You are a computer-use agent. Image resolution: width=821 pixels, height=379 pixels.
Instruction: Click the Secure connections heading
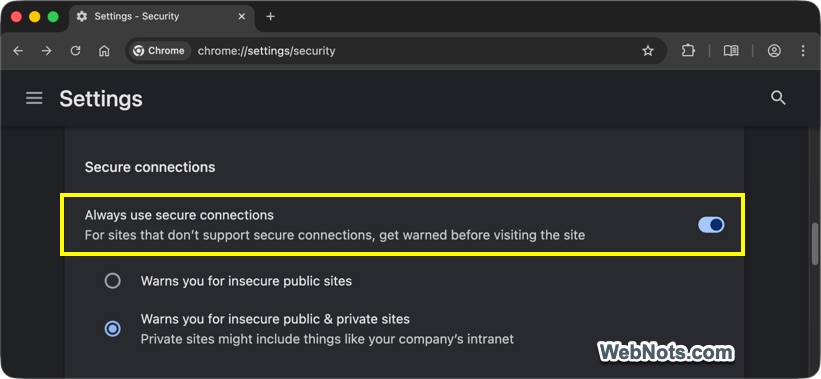150,167
